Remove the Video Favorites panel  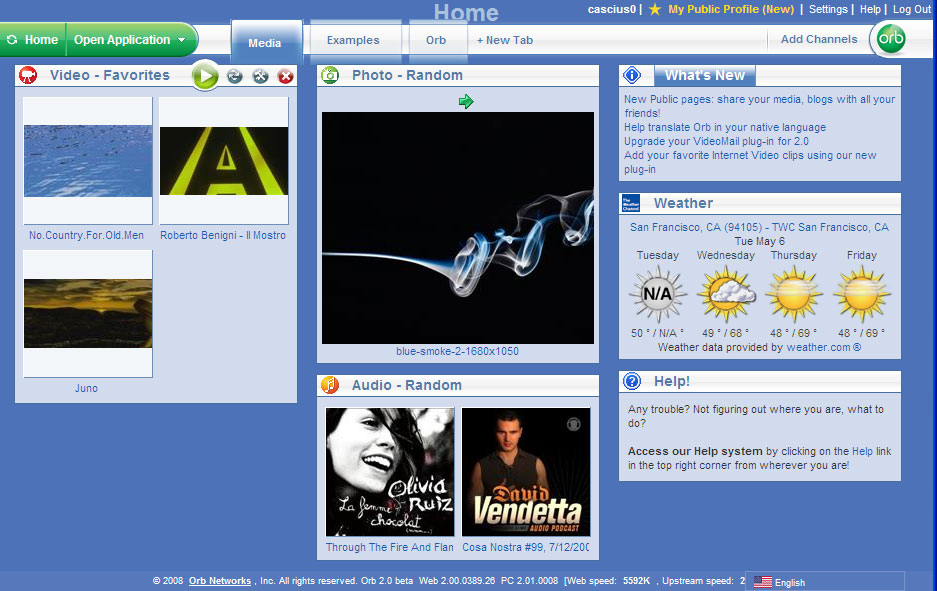pyautogui.click(x=286, y=76)
